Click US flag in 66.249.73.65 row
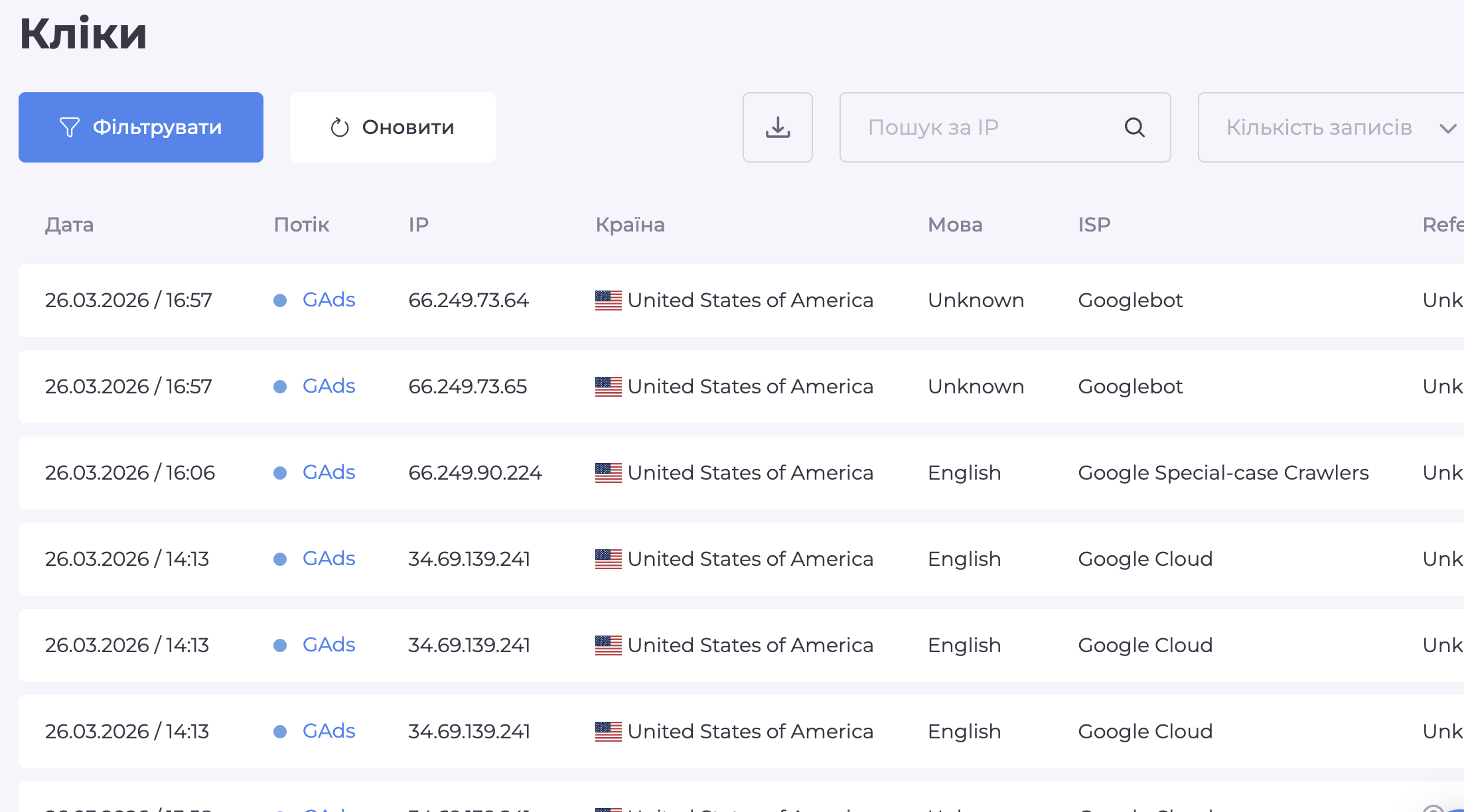 point(608,387)
